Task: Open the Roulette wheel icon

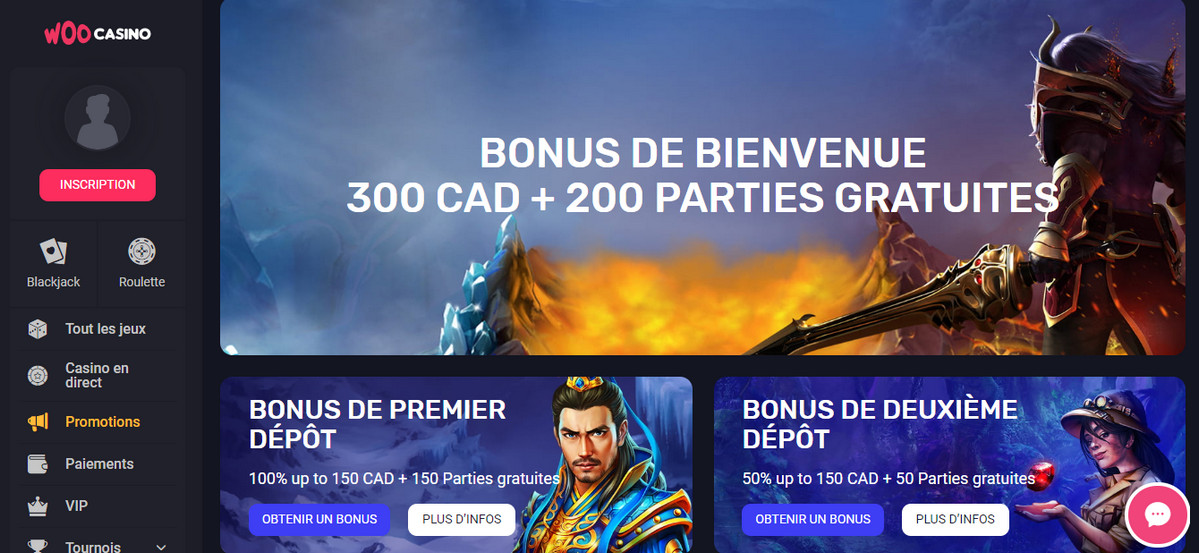Action: pos(141,251)
